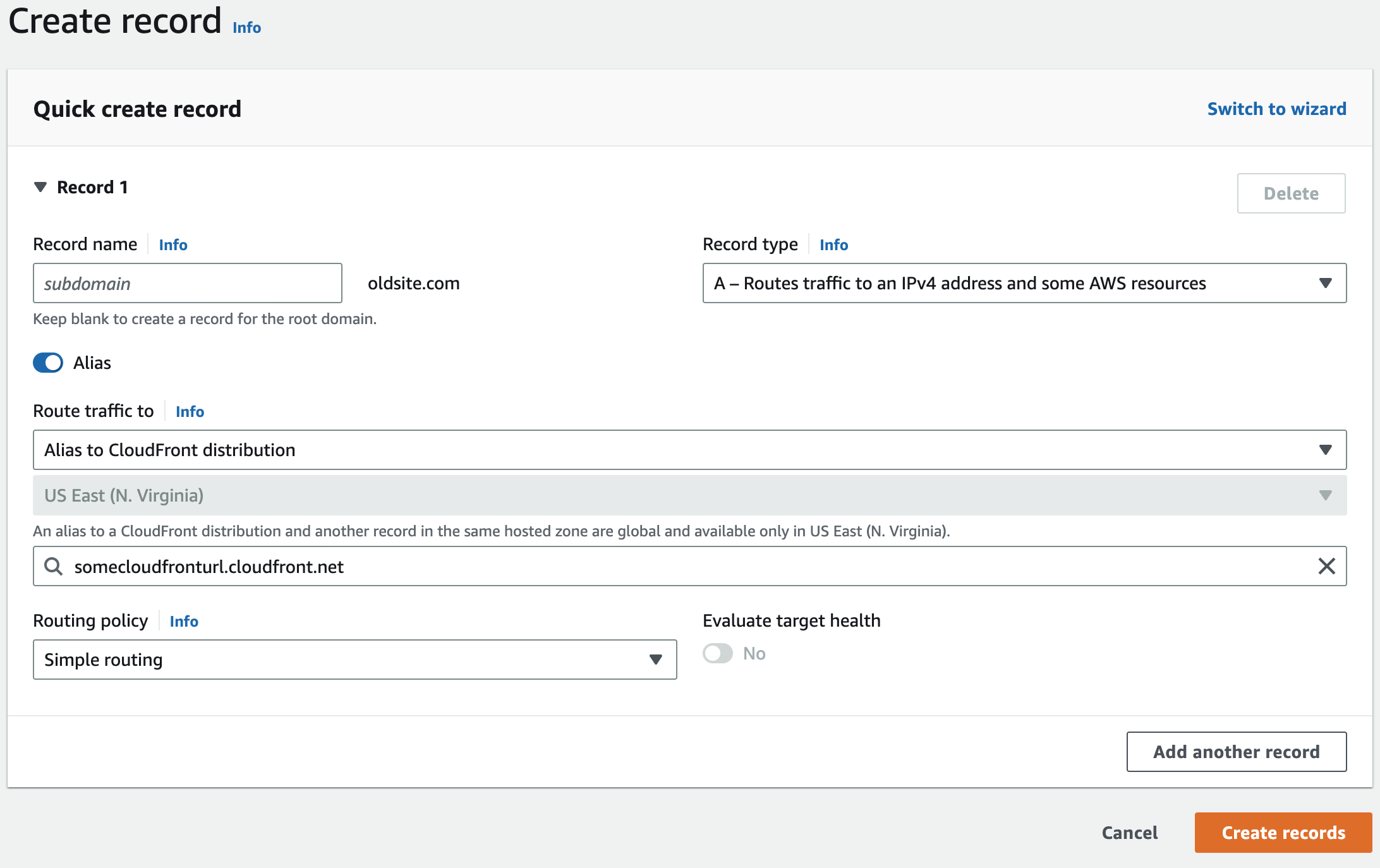
Task: Open Info link next to Create record heading
Action: click(246, 27)
